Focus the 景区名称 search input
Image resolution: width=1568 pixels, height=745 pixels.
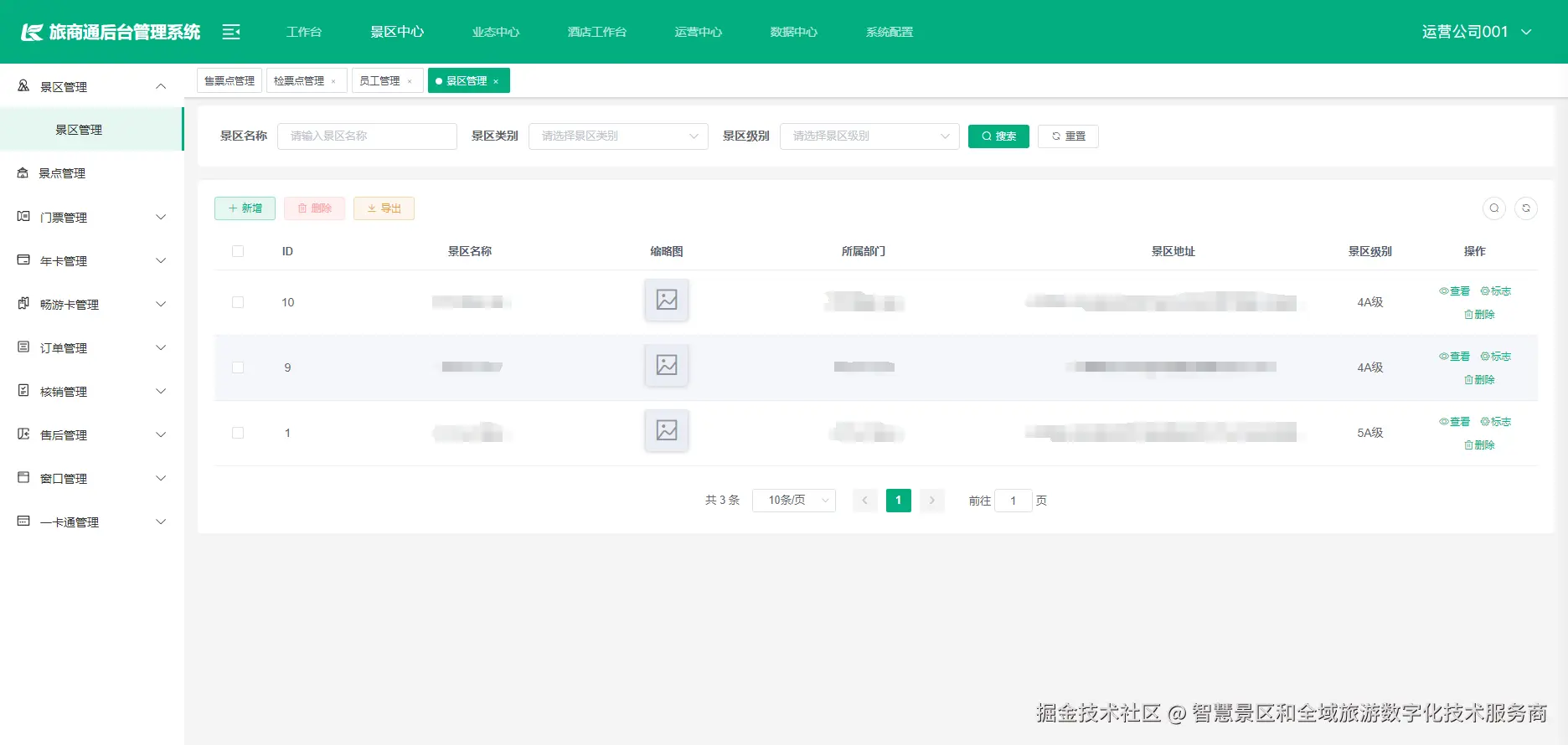click(x=367, y=136)
